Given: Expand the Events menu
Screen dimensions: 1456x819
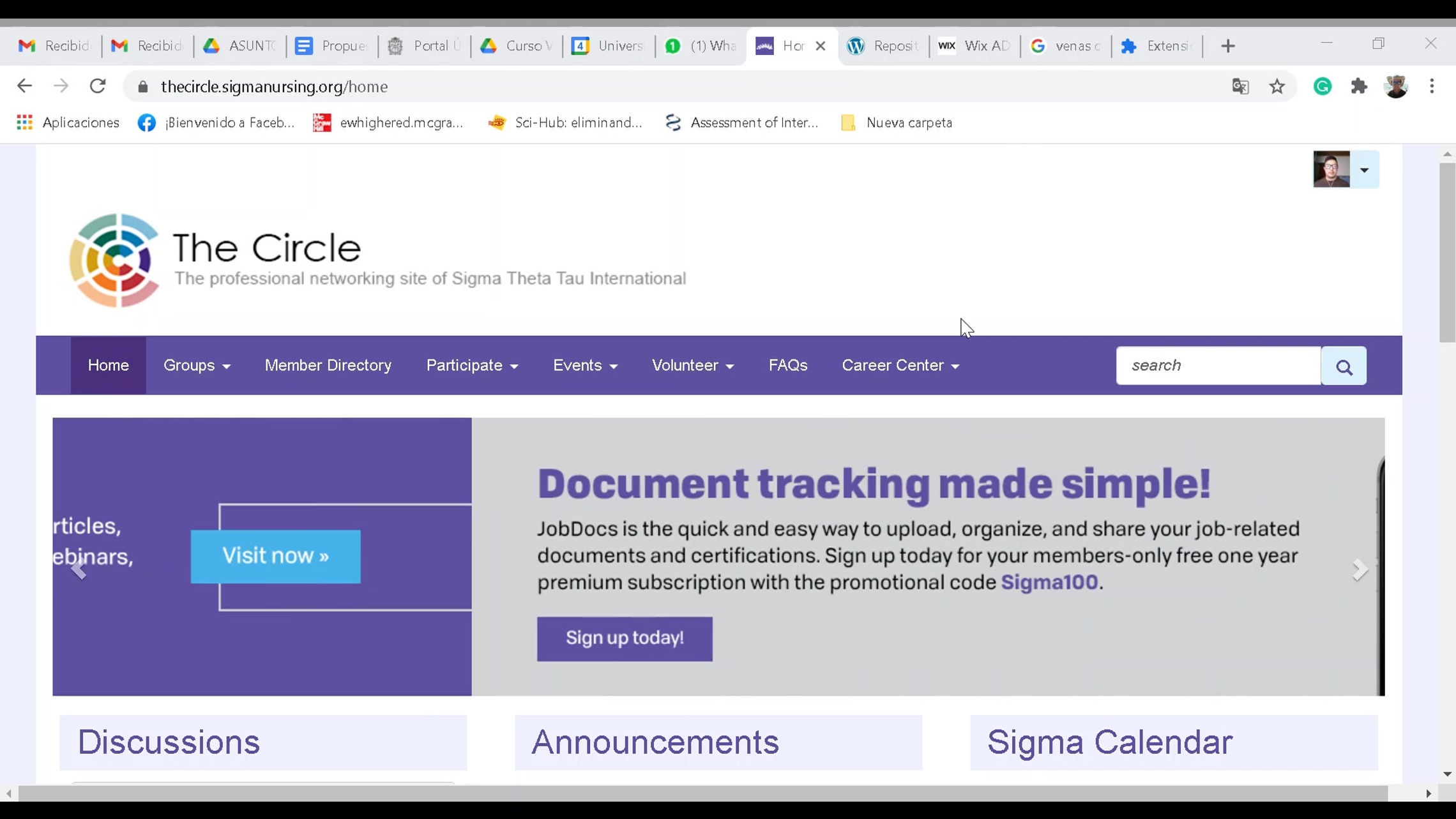Looking at the screenshot, I should [585, 366].
